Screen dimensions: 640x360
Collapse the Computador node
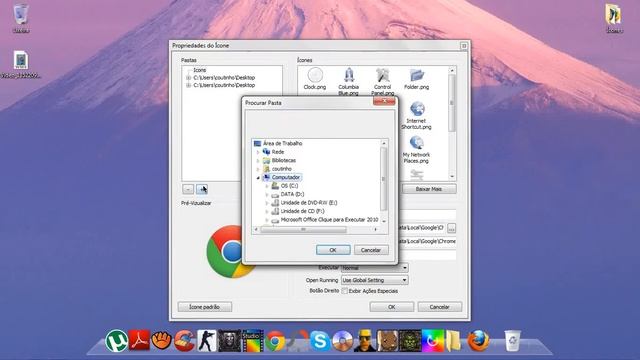click(258, 178)
